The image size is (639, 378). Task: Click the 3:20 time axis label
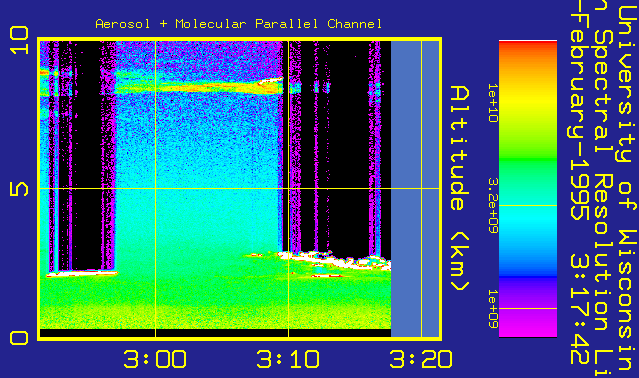[x=421, y=359]
